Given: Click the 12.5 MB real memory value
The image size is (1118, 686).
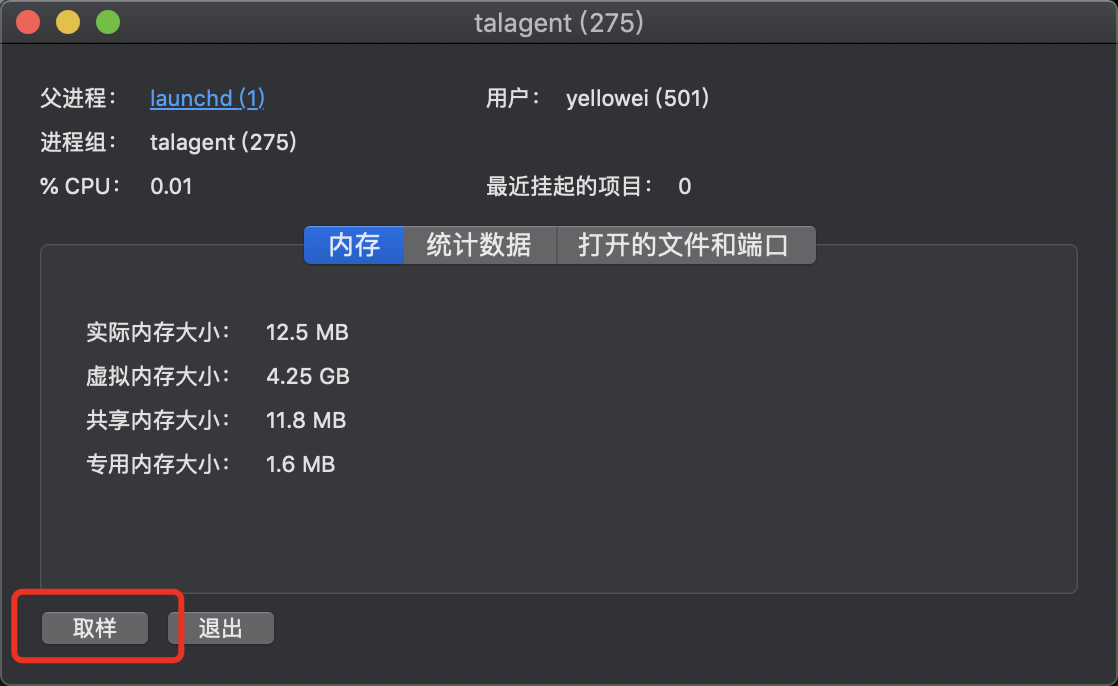Looking at the screenshot, I should click(307, 332).
